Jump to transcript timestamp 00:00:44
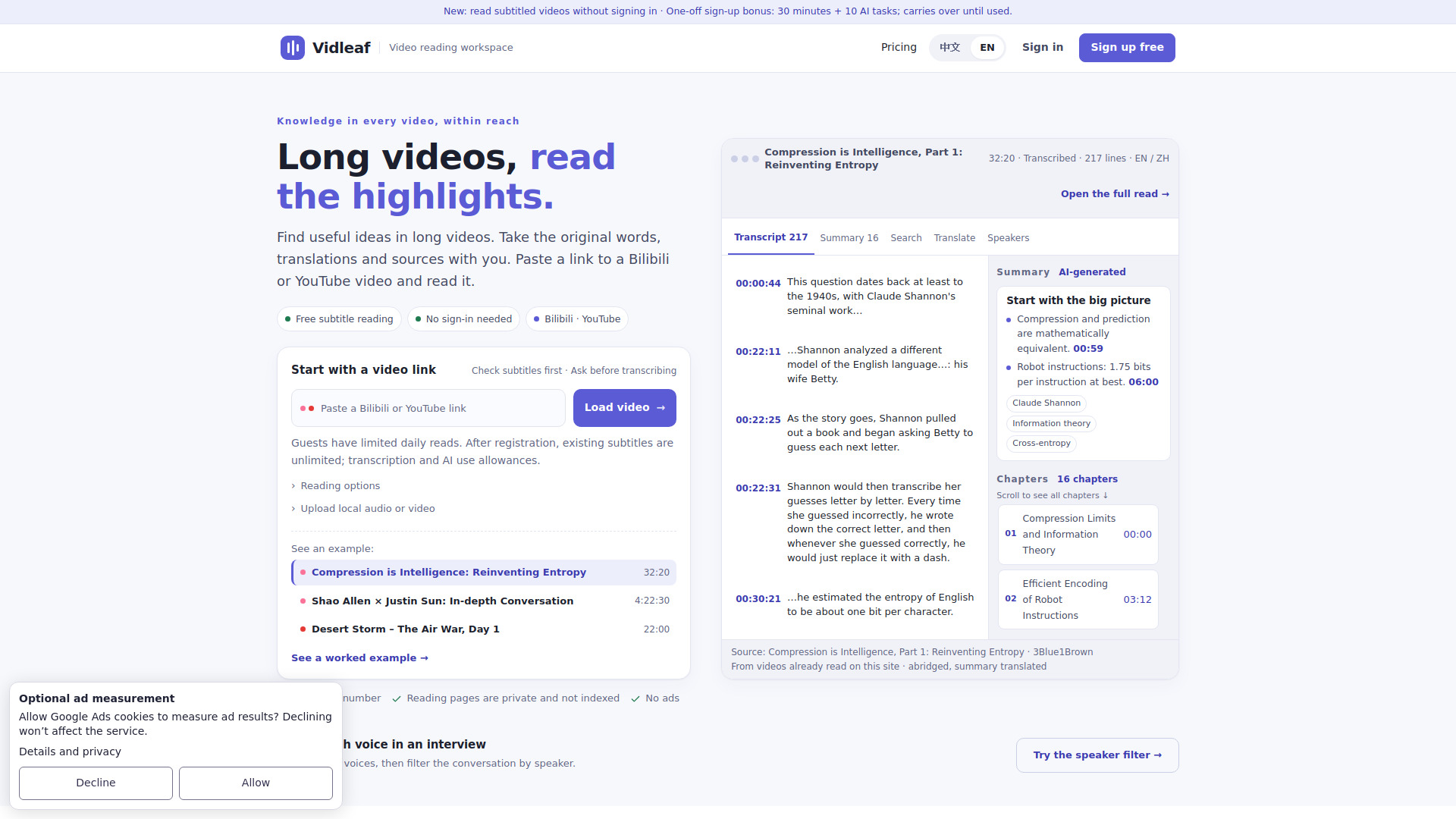This screenshot has height=819, width=1456. (x=758, y=284)
